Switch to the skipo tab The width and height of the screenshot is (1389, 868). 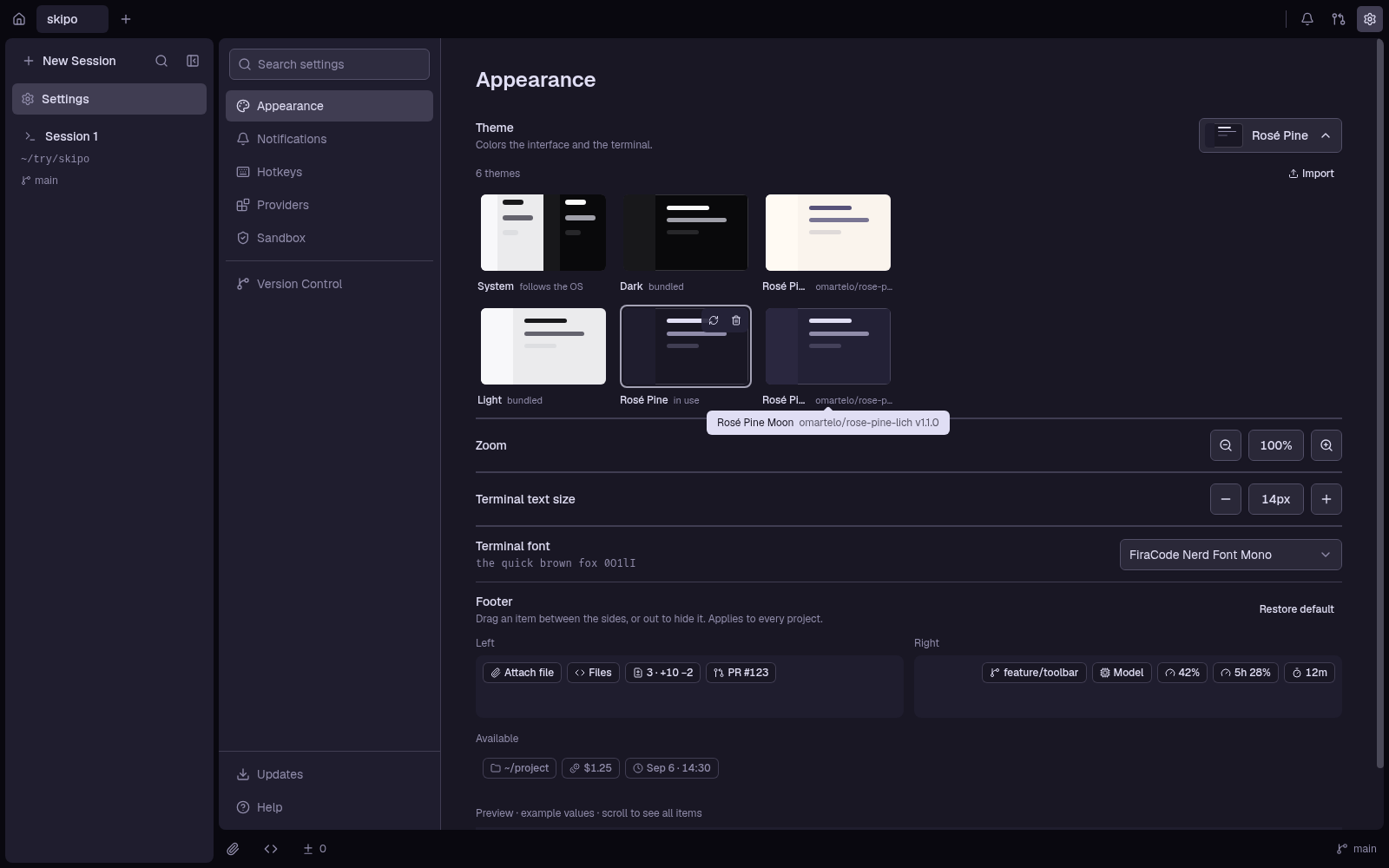tap(72, 19)
